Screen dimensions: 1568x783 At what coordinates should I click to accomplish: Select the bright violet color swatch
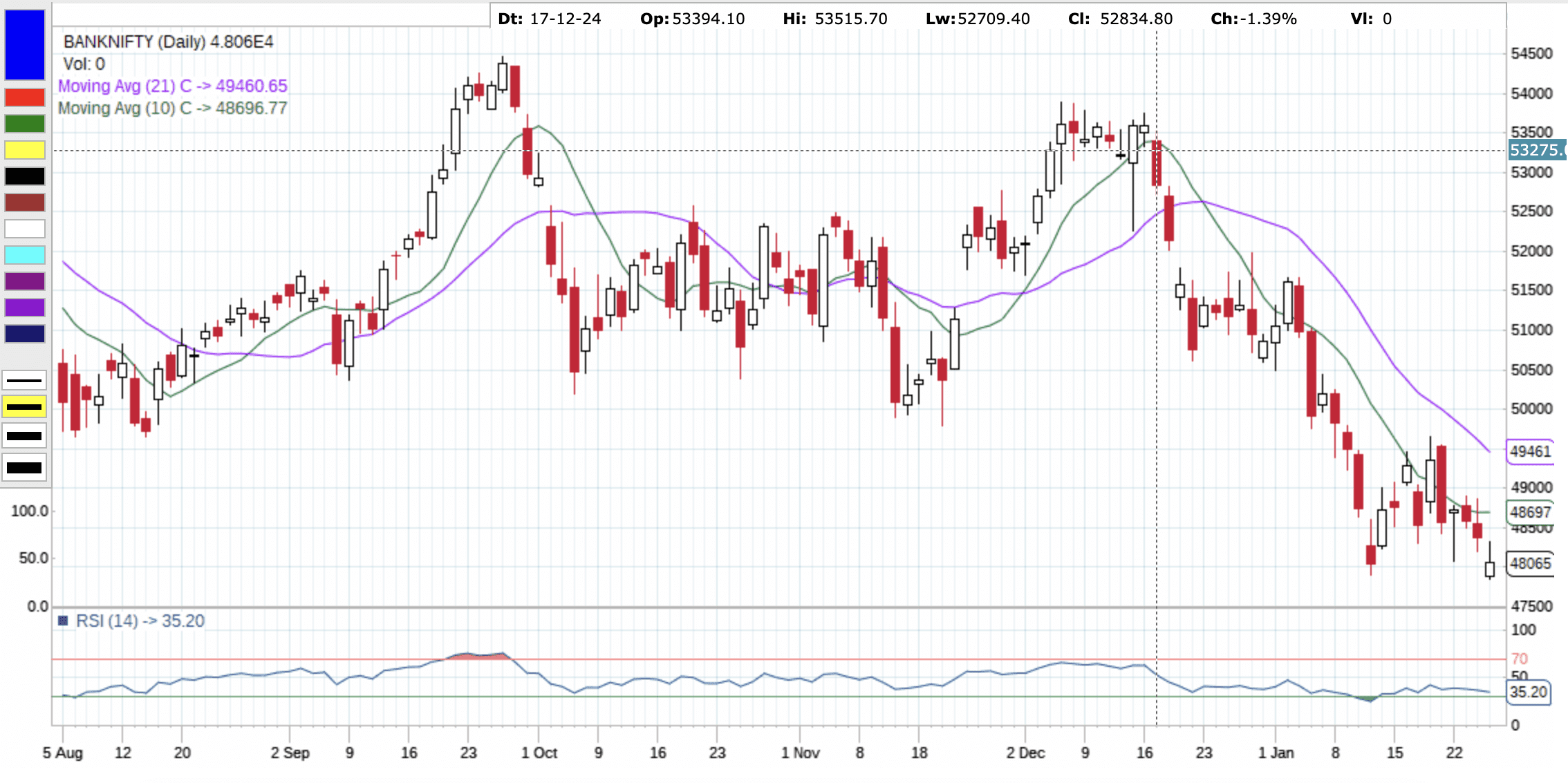pos(25,308)
